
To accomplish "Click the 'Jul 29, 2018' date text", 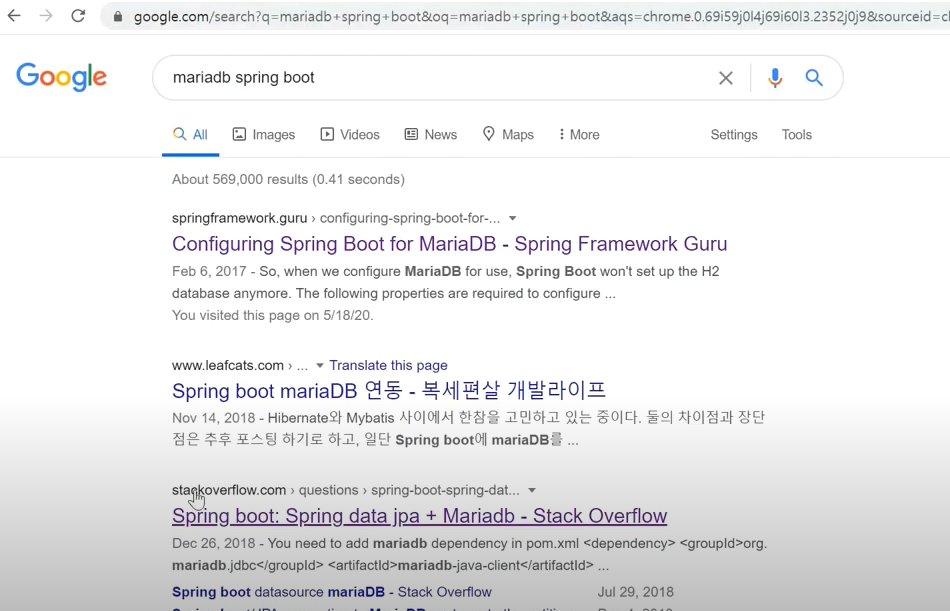I will 636,592.
